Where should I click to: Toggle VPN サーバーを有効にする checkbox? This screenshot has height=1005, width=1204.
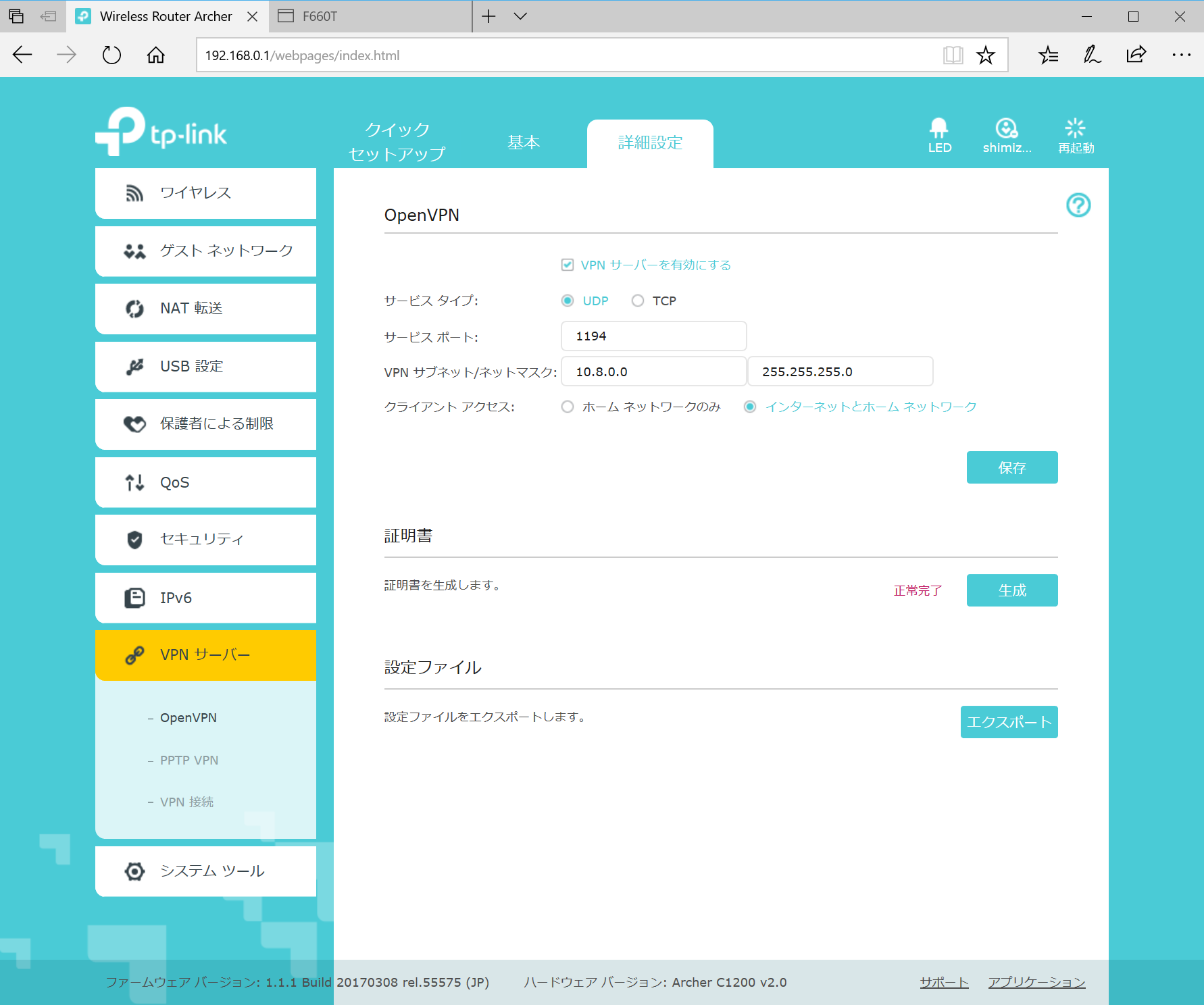coord(568,265)
